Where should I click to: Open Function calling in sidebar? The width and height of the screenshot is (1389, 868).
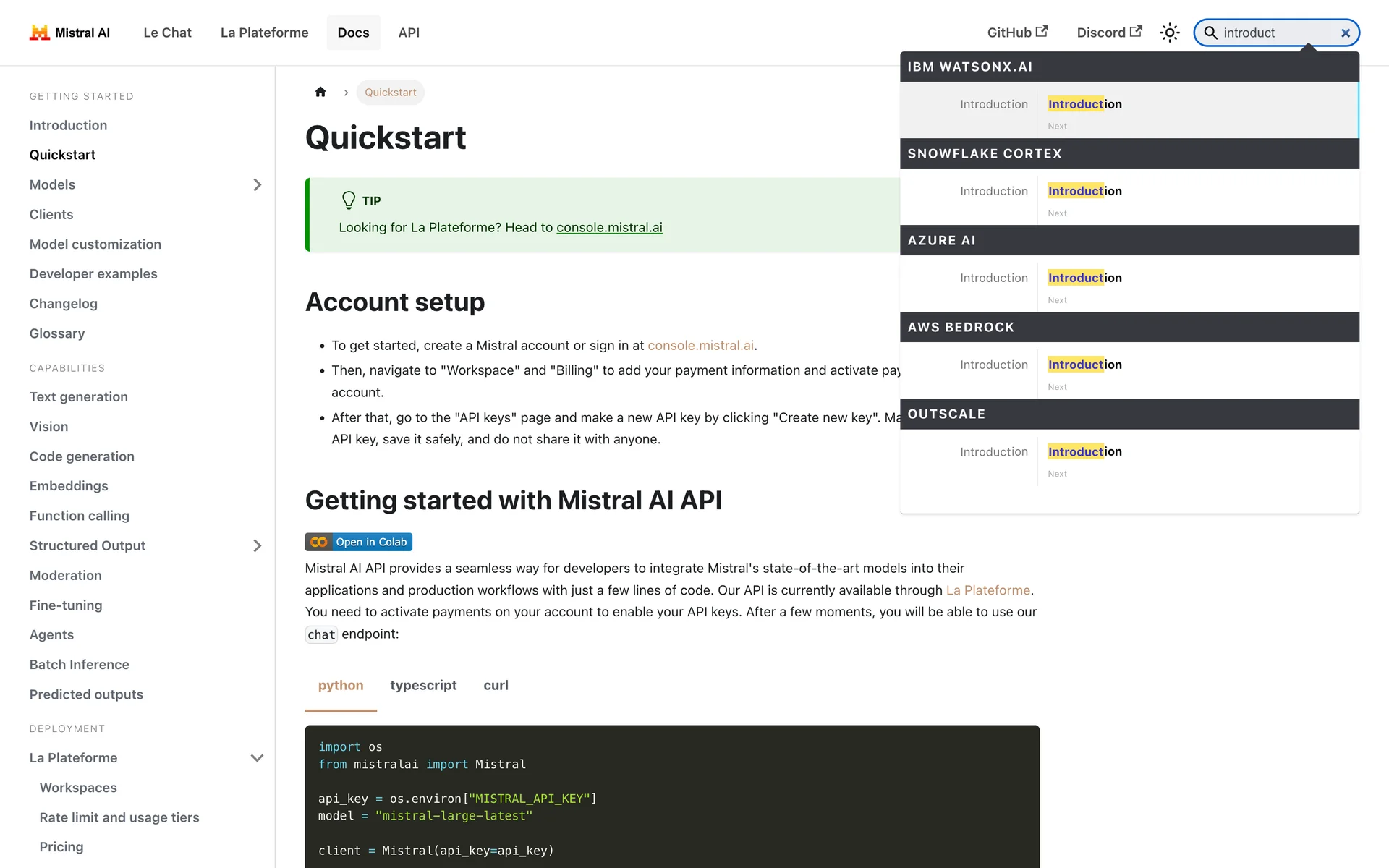tap(80, 516)
